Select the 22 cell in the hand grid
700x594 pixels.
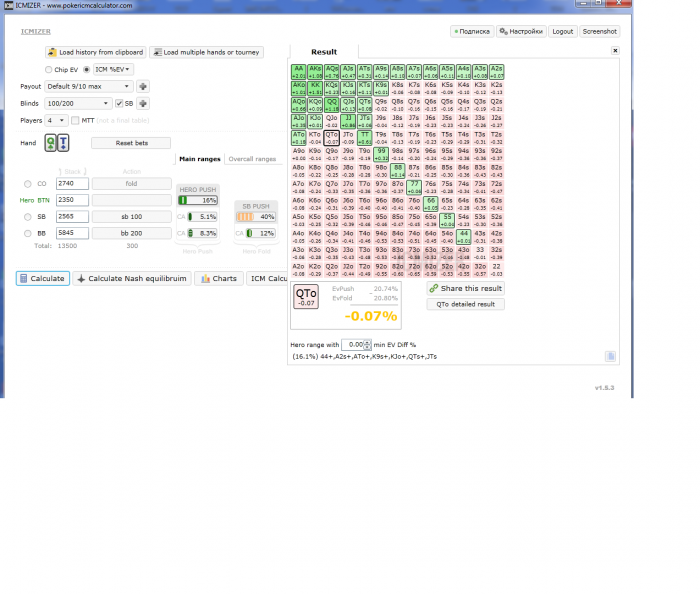click(496, 270)
